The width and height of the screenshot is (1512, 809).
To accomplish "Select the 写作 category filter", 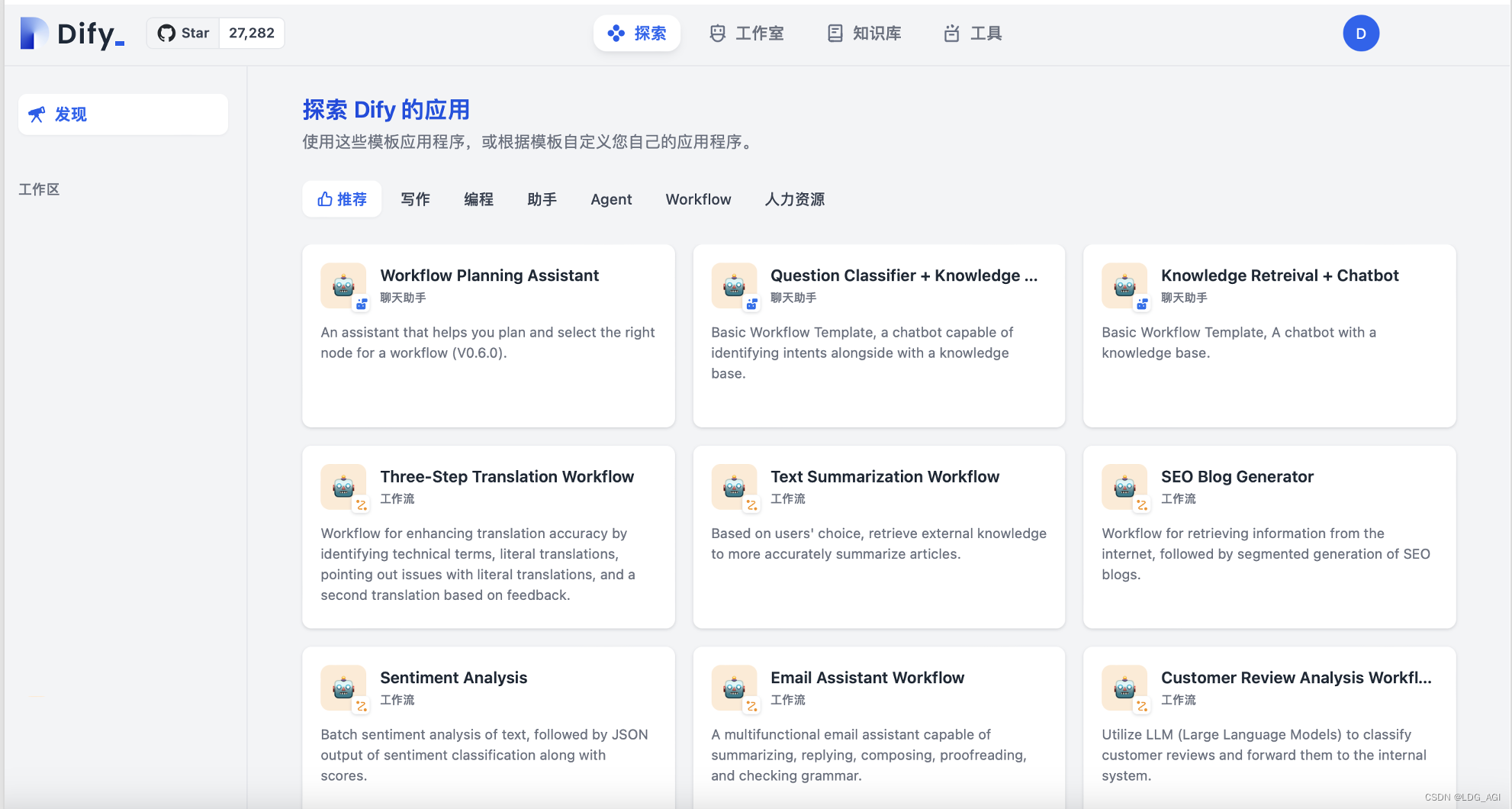I will [416, 199].
